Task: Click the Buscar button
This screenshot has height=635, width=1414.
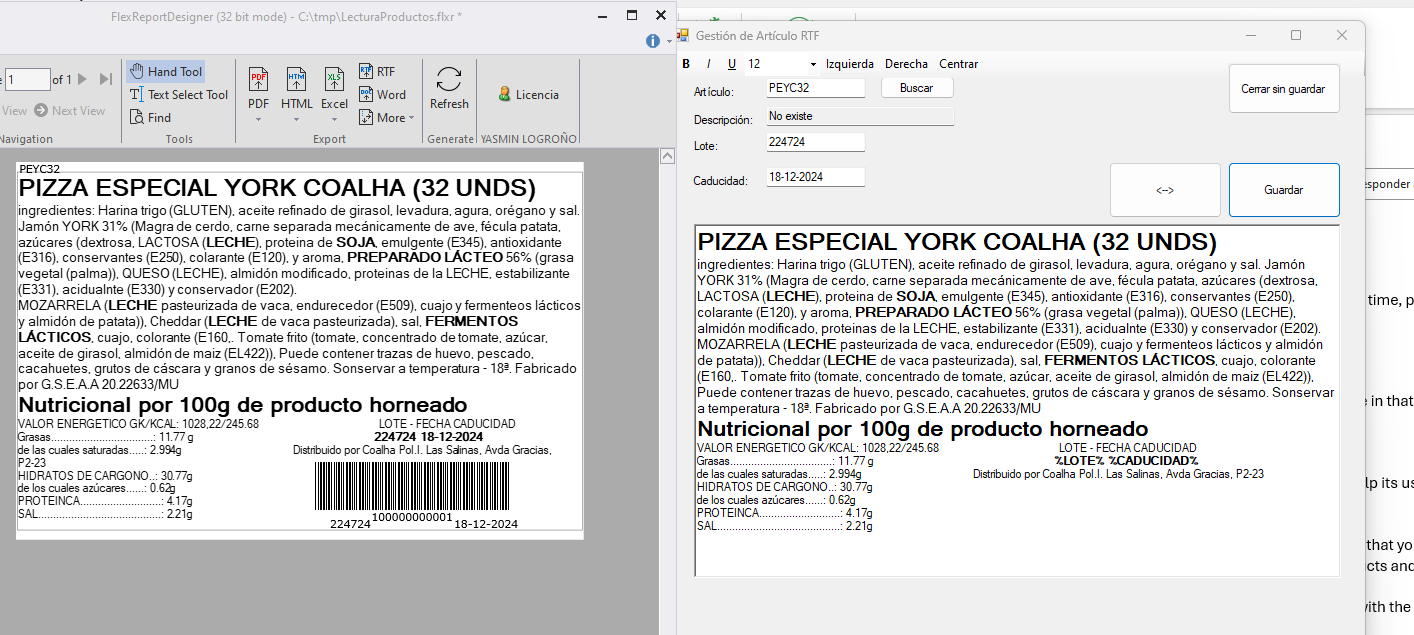Action: pos(917,88)
